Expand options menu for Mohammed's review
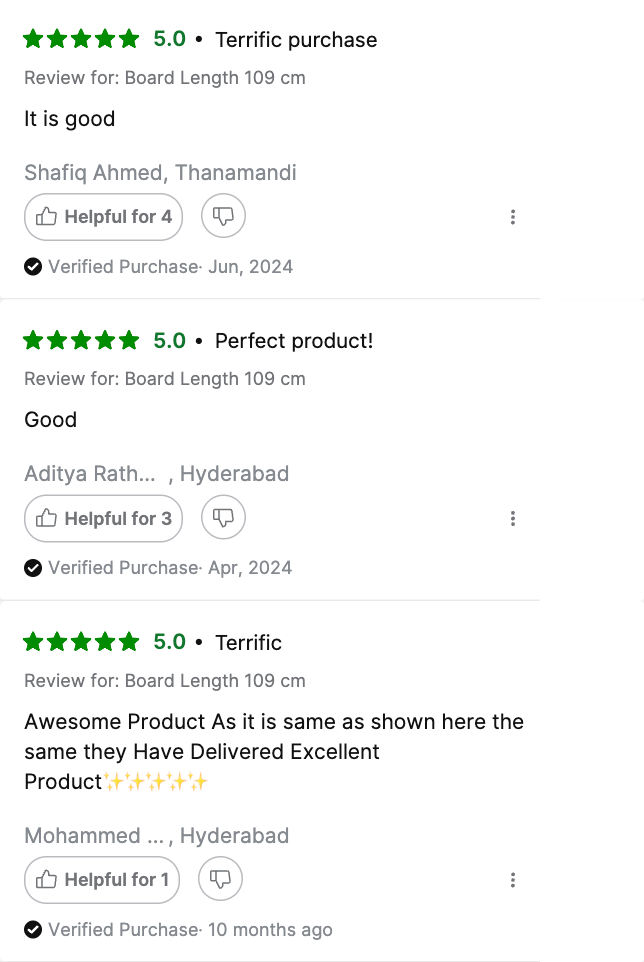Image resolution: width=644 pixels, height=962 pixels. pyautogui.click(x=512, y=880)
